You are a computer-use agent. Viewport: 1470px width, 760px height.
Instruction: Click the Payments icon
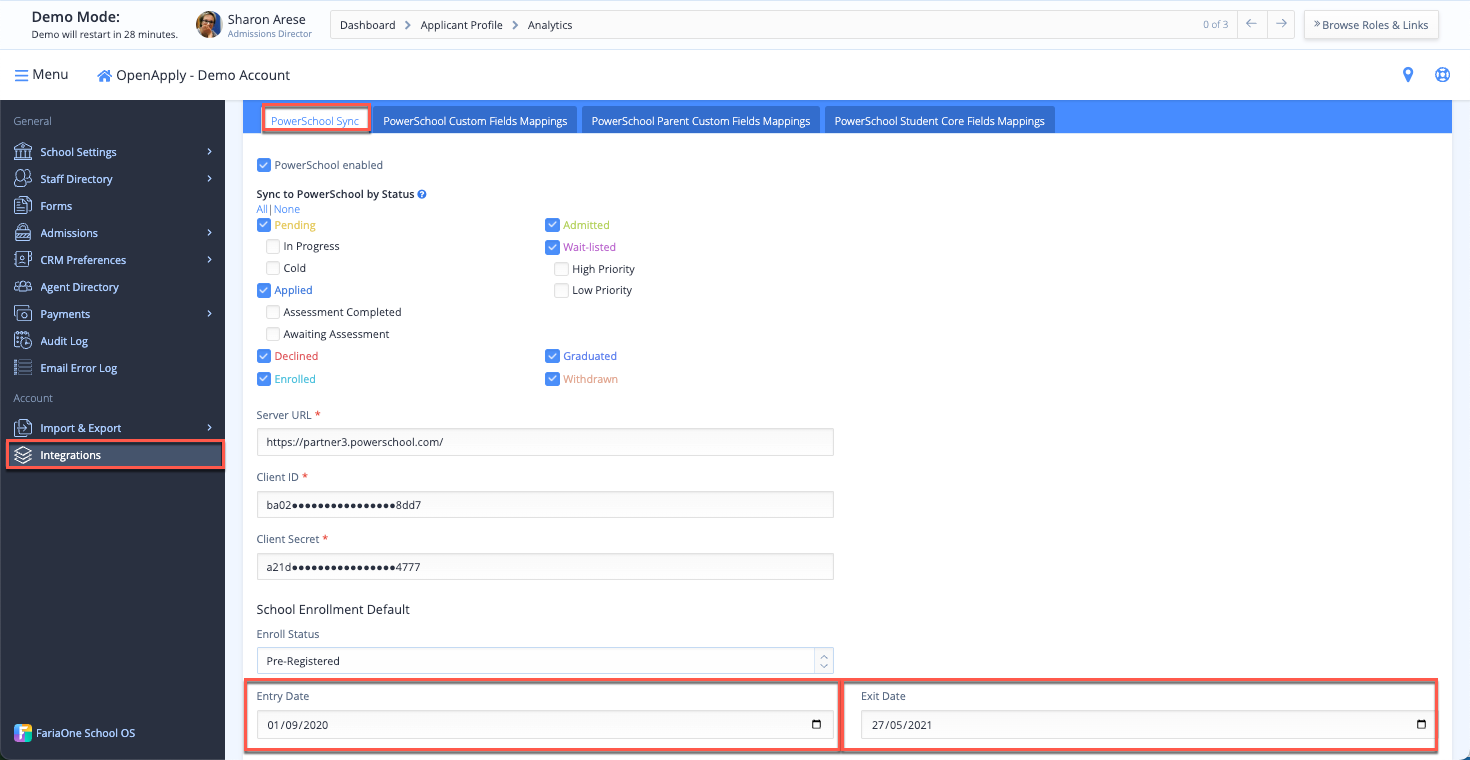(23, 314)
